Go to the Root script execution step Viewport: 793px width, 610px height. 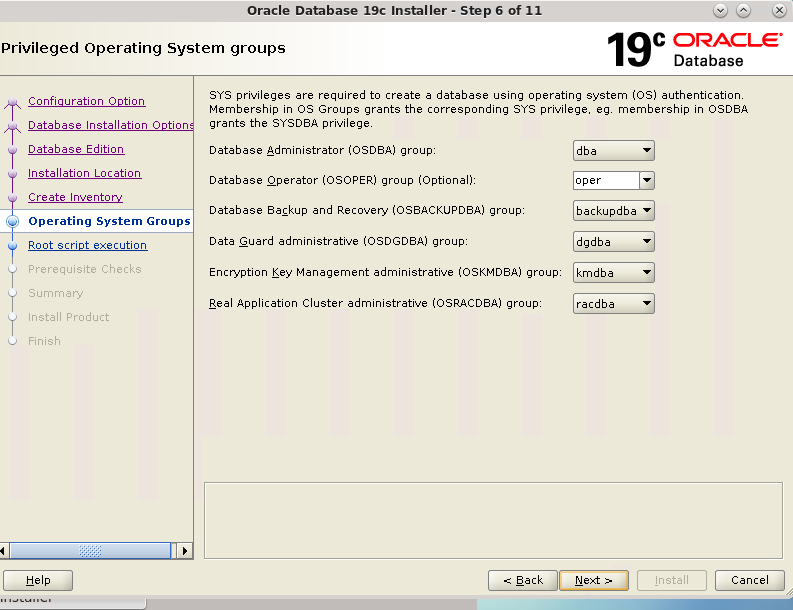point(87,245)
